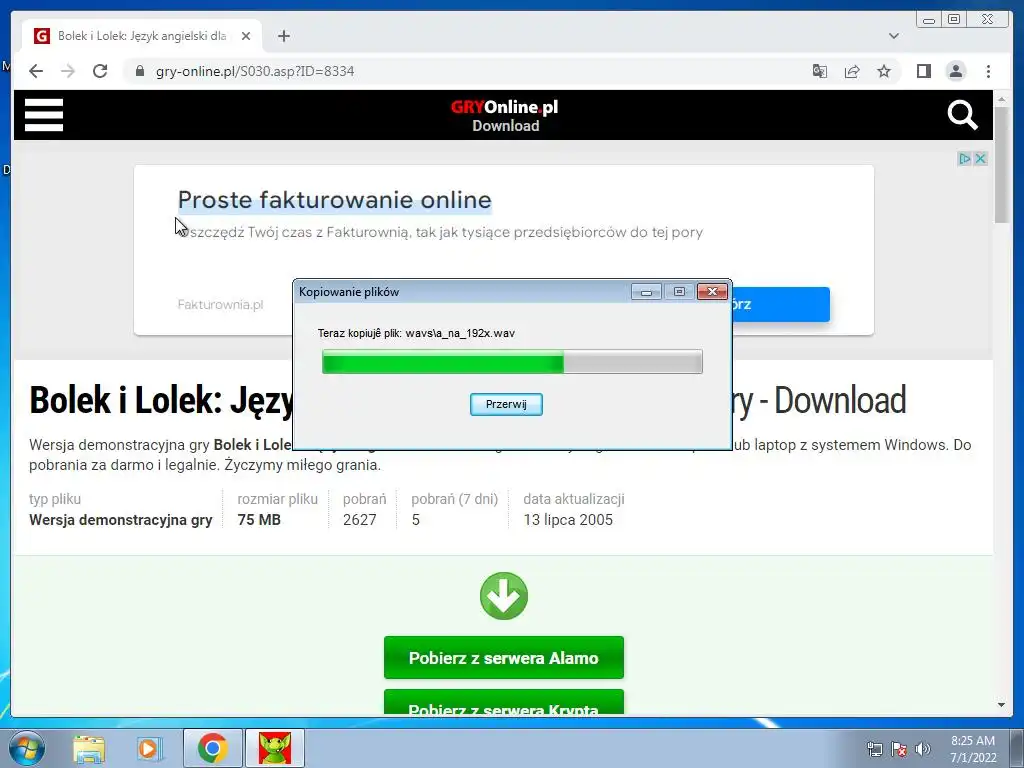Screen dimensions: 1024x768
Task: Click the AdChoices info icon on ad
Action: (x=965, y=159)
